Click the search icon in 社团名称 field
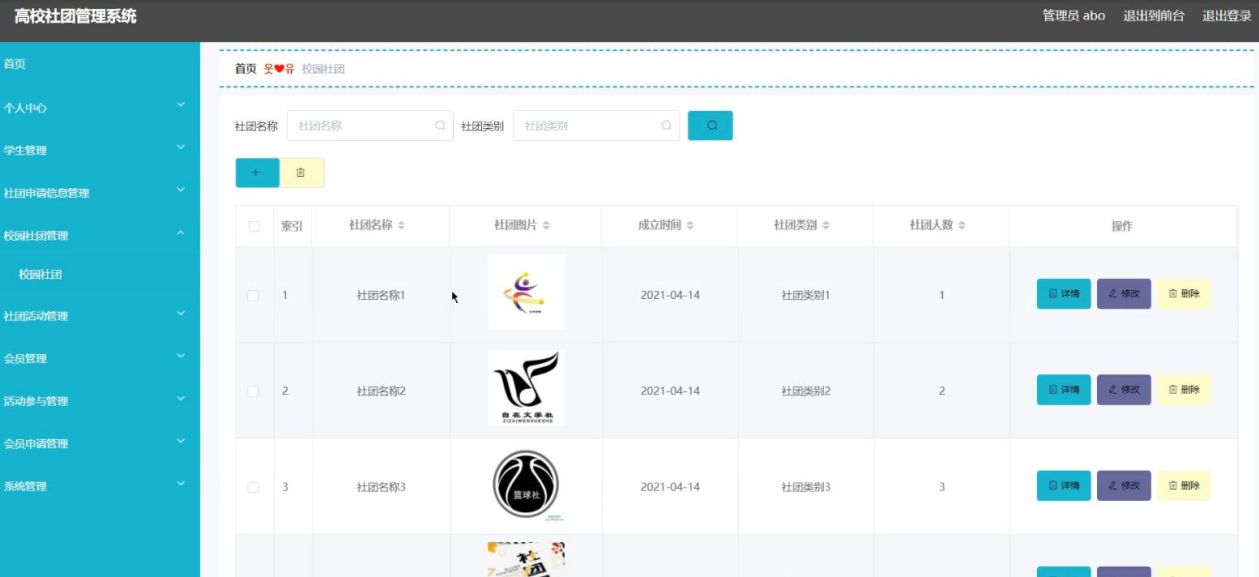This screenshot has width=1259, height=577. point(440,126)
